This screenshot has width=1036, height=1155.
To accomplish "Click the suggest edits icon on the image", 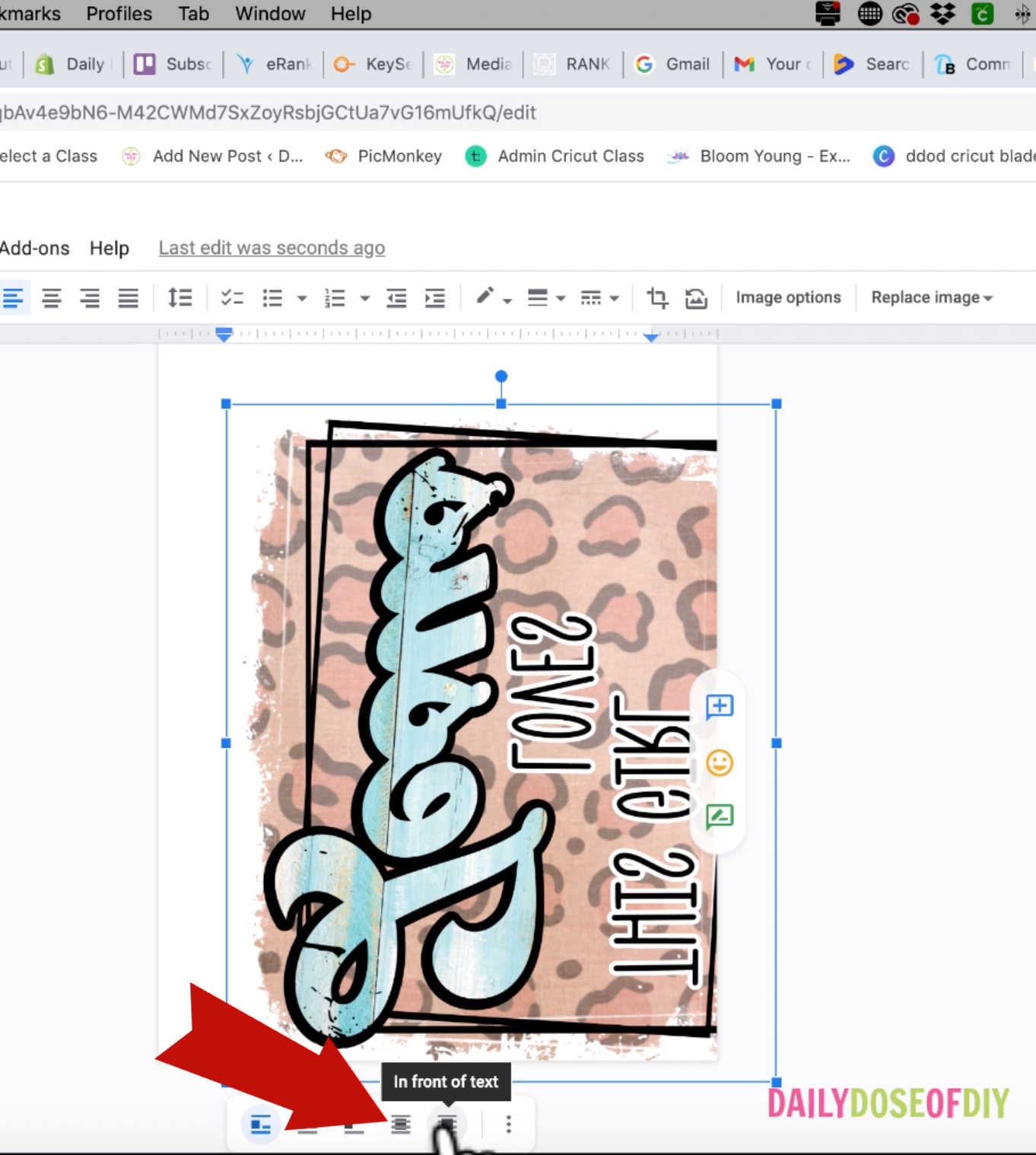I will (x=719, y=815).
